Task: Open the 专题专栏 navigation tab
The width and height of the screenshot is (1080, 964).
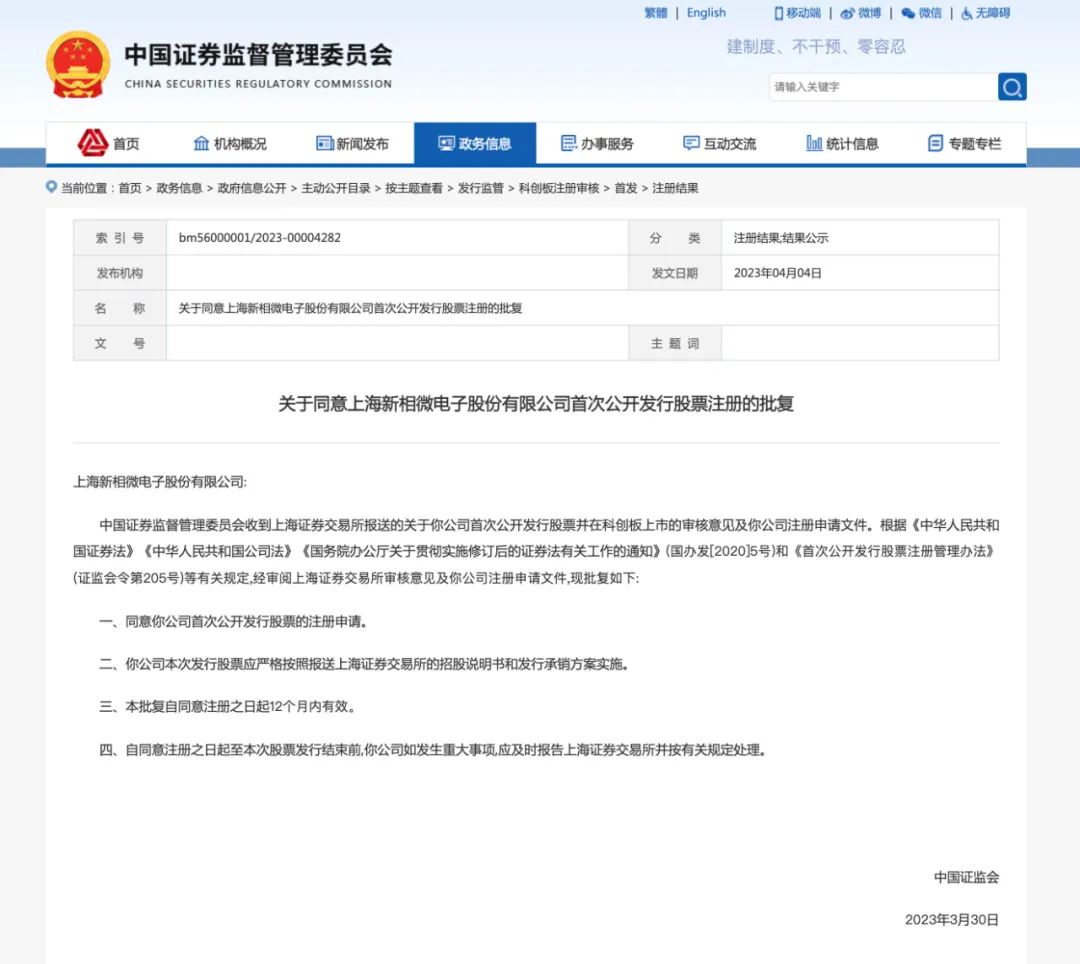Action: (964, 143)
